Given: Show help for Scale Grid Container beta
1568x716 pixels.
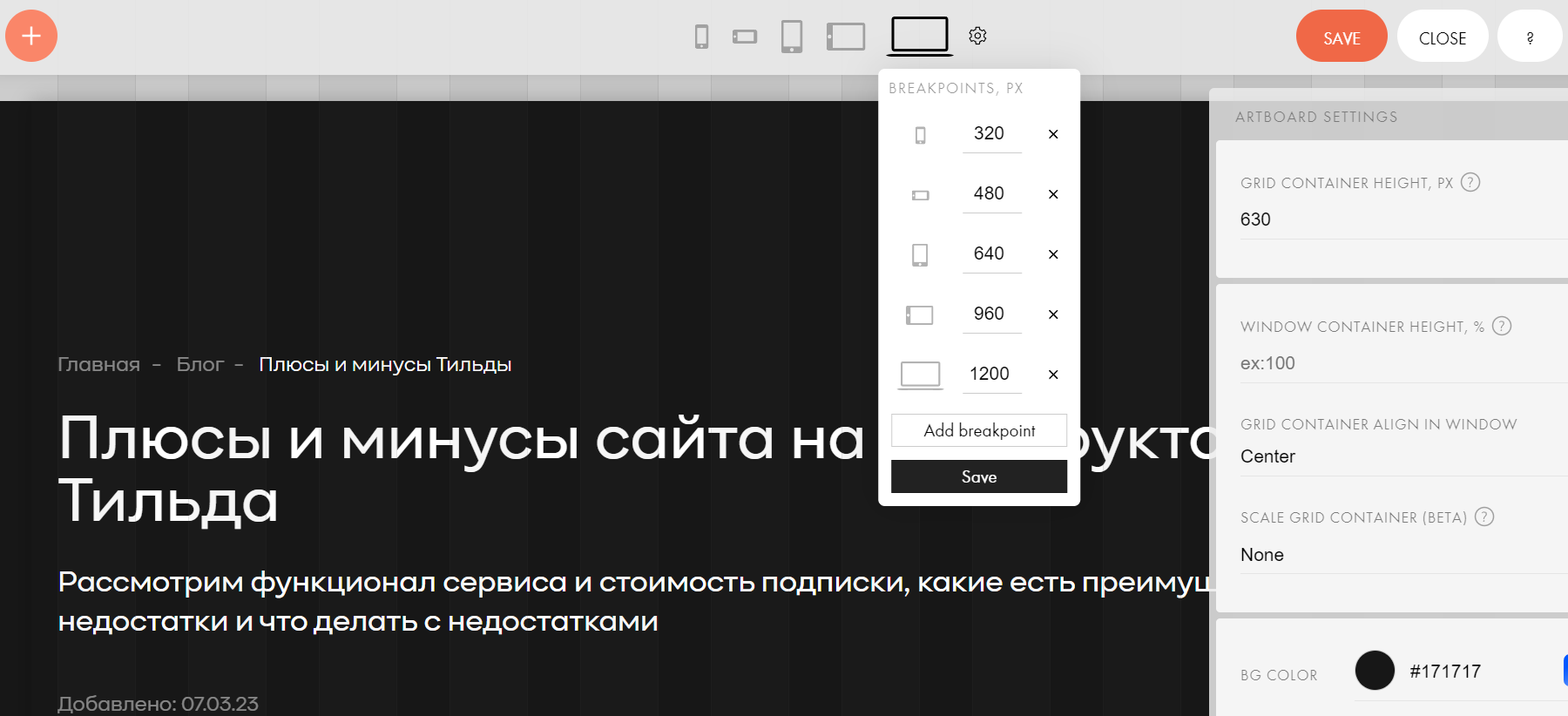Looking at the screenshot, I should click(x=1484, y=517).
